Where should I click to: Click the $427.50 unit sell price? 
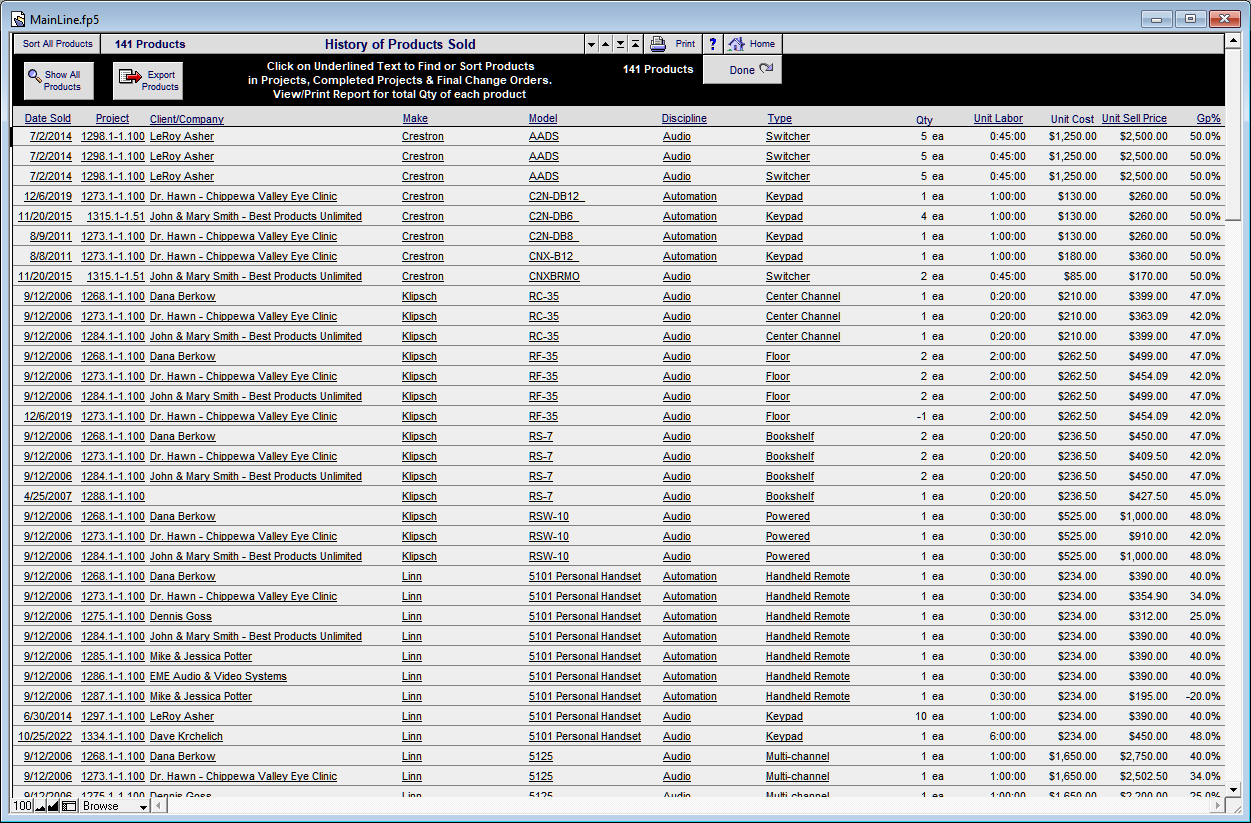[1146, 496]
